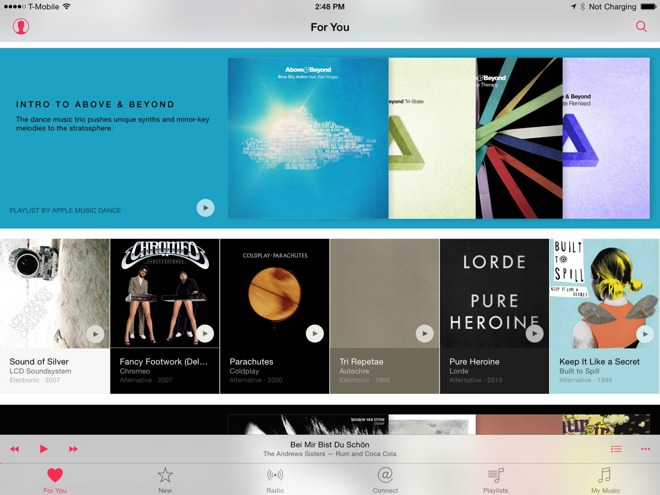Open the 'Tri Repetae' album title
Image resolution: width=660 pixels, height=495 pixels.
(x=361, y=362)
